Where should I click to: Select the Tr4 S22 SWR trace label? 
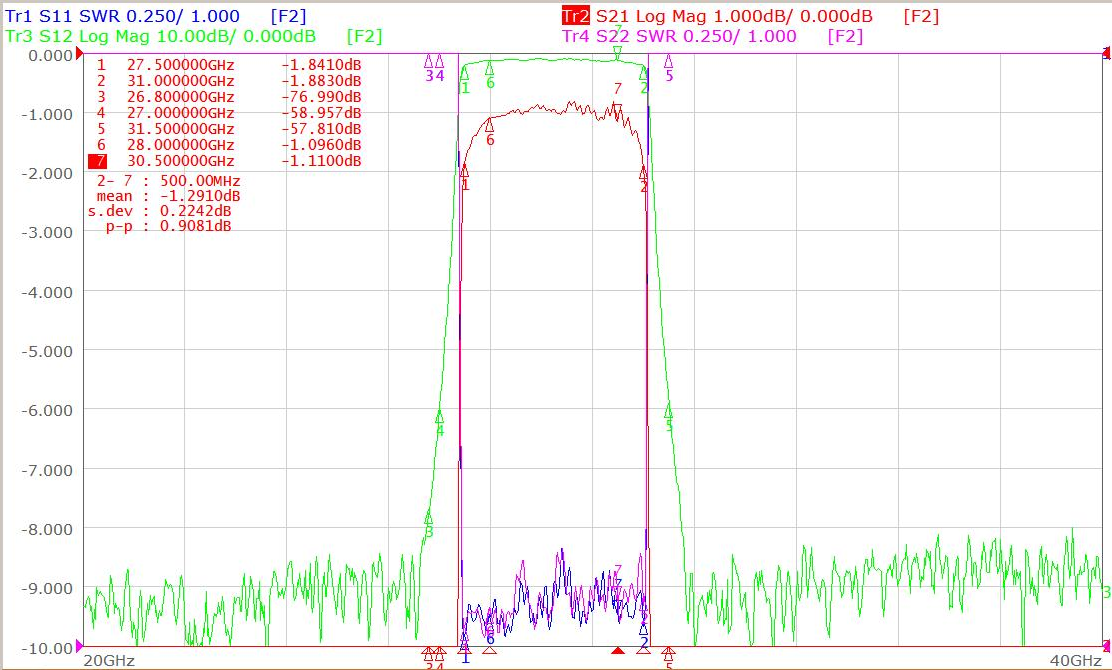point(679,36)
